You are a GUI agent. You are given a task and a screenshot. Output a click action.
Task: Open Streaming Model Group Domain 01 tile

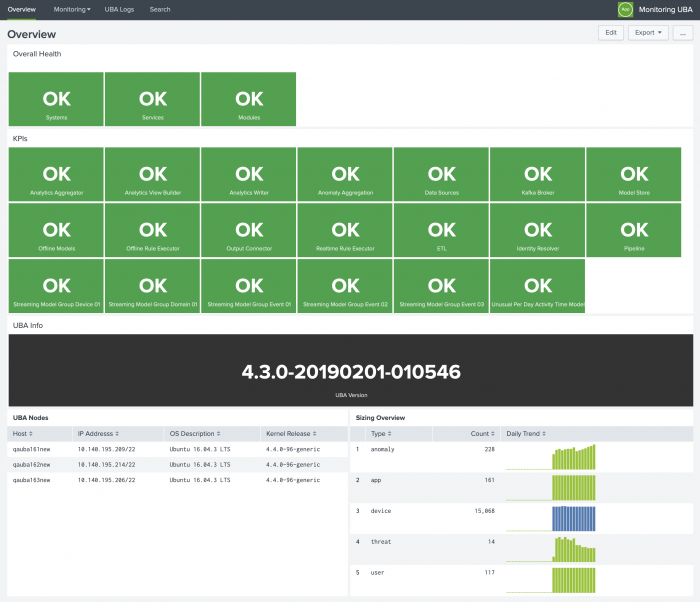click(152, 286)
